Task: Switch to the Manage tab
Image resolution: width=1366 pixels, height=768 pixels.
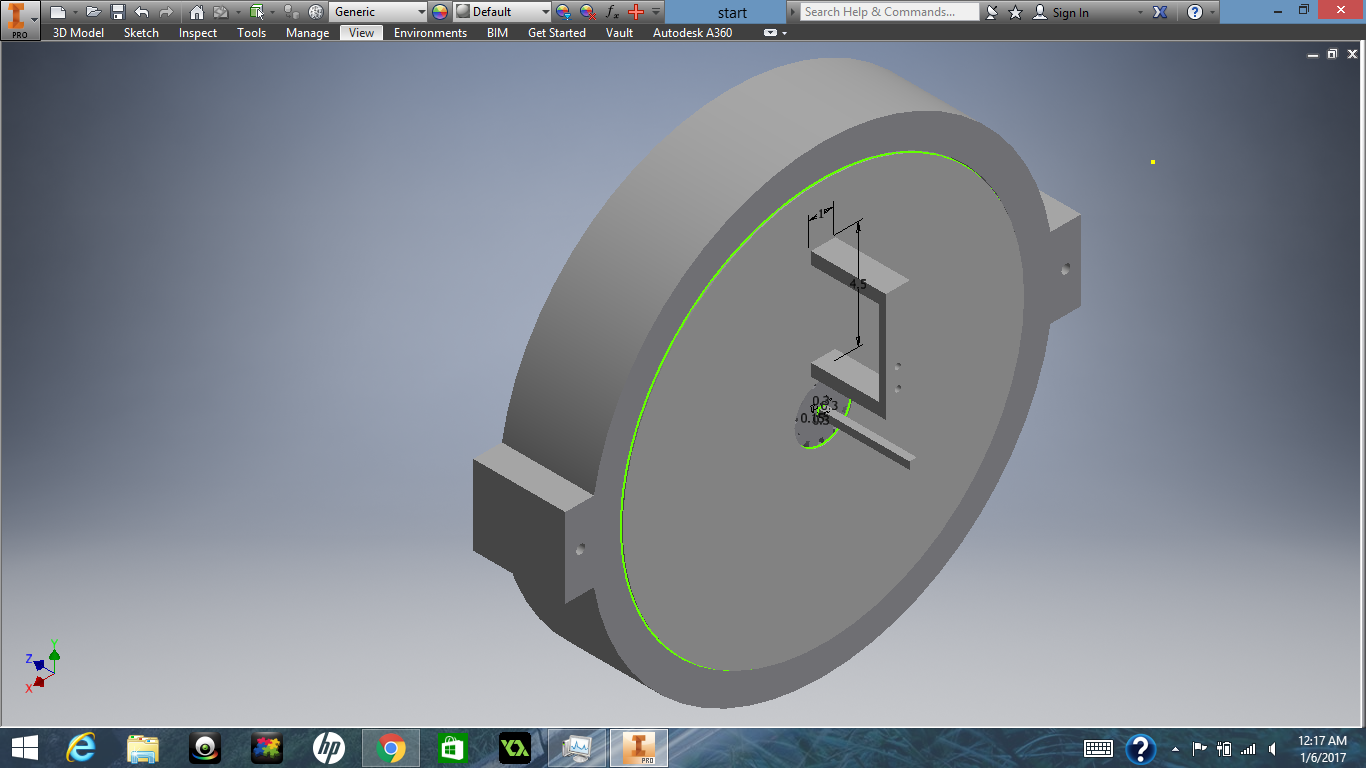Action: point(307,33)
